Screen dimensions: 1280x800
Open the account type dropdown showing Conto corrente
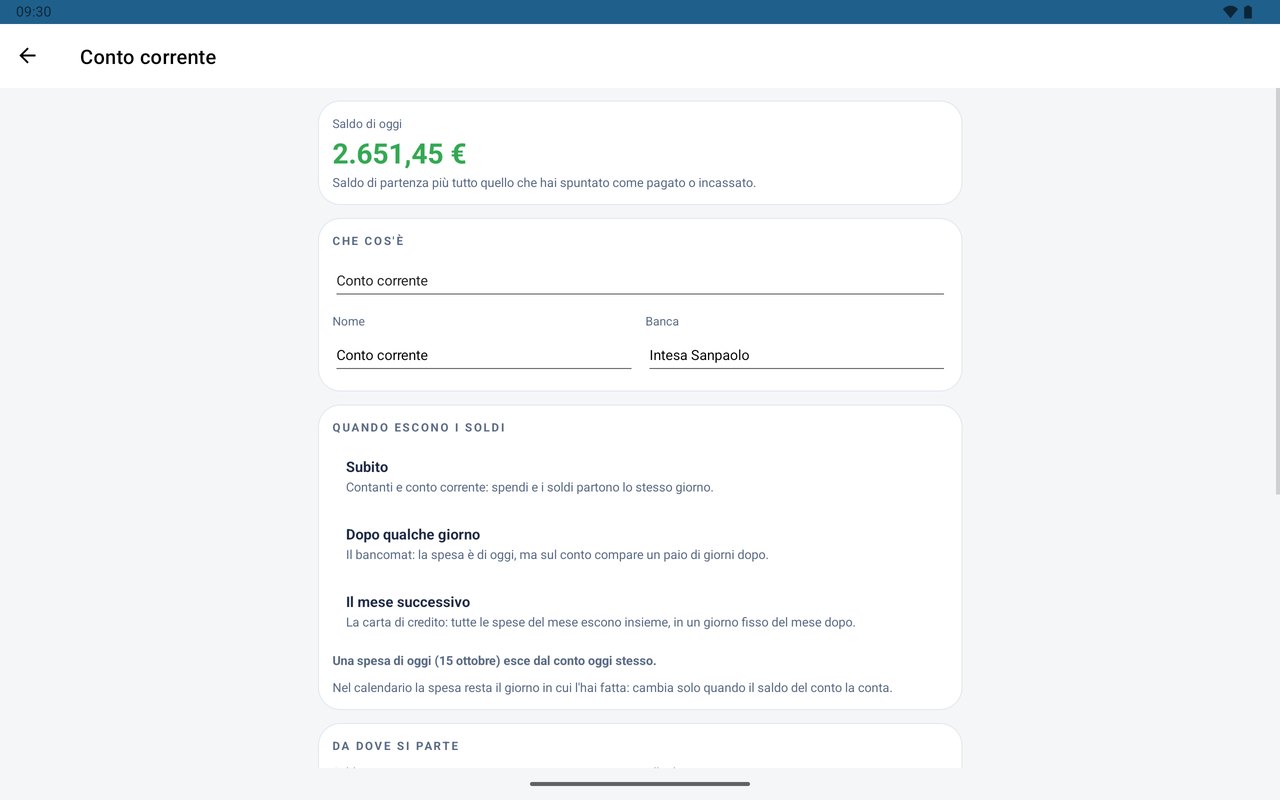[x=640, y=281]
